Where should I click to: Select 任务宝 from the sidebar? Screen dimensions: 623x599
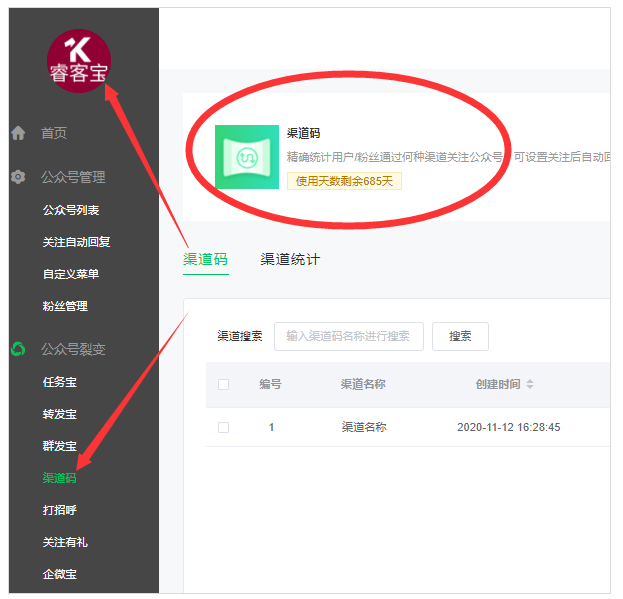point(60,381)
